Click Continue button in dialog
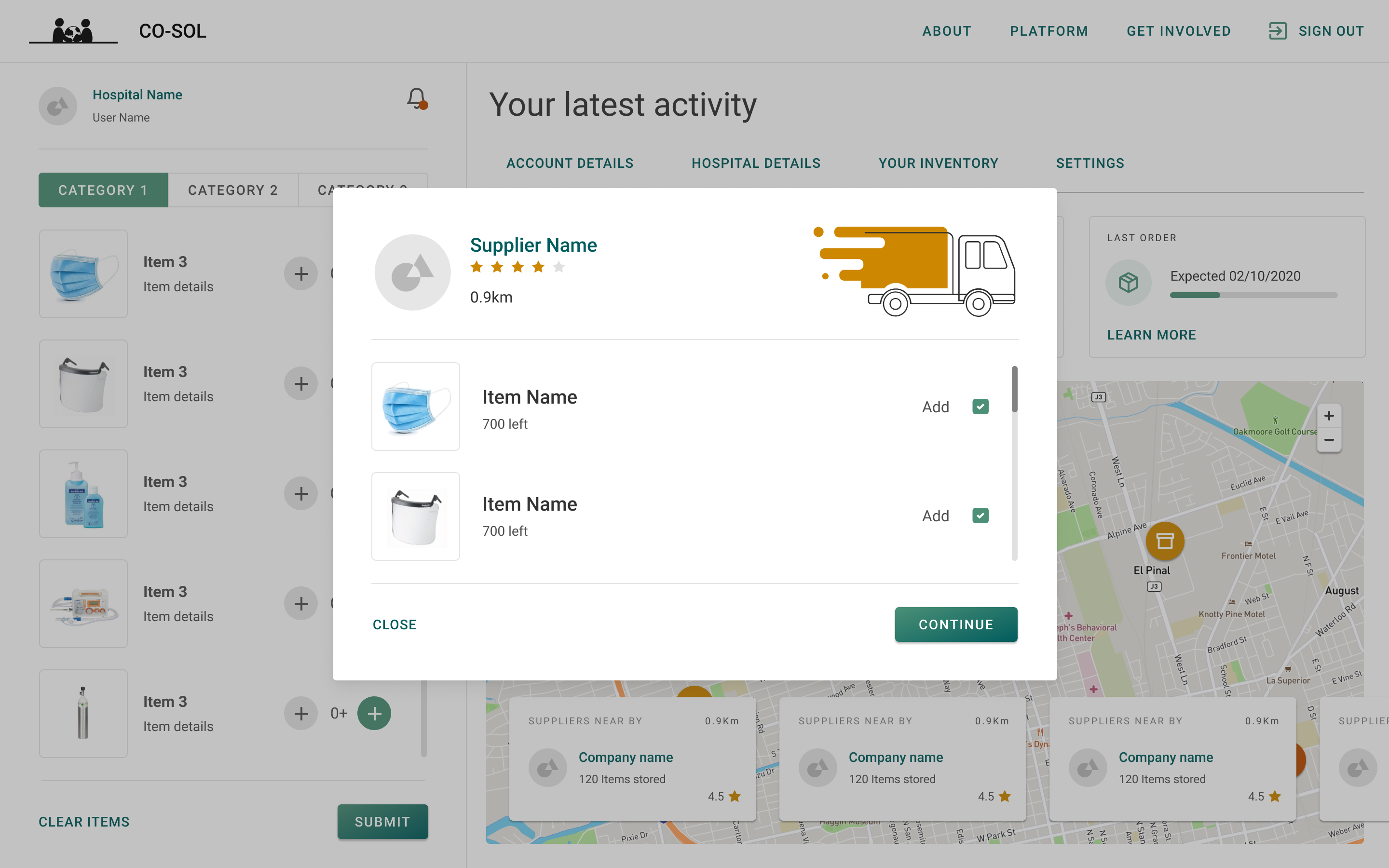1389x868 pixels. [956, 624]
